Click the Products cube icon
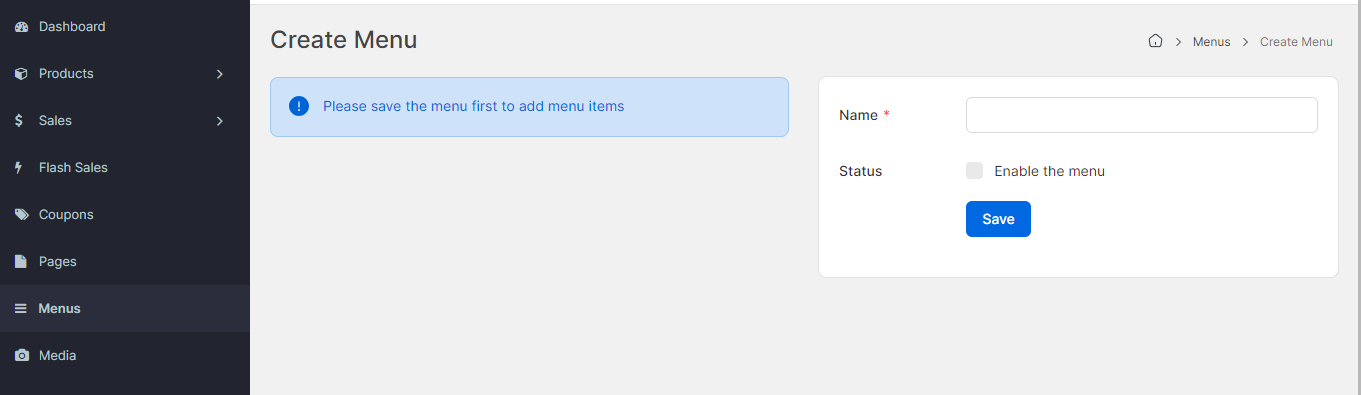 pos(21,74)
